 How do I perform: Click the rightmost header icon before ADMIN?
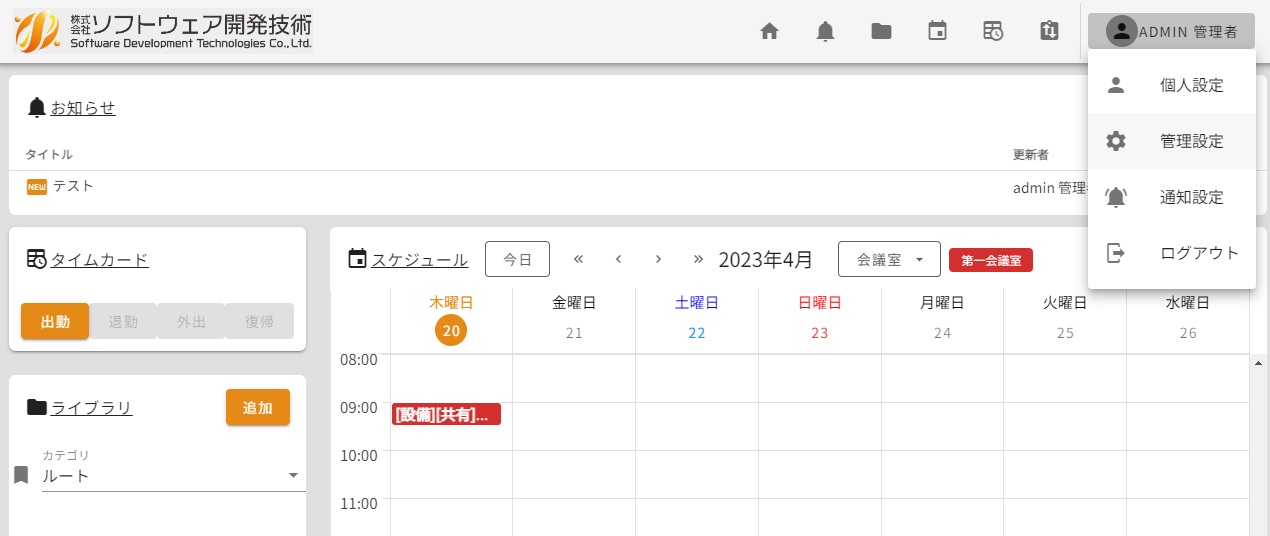click(x=1049, y=31)
